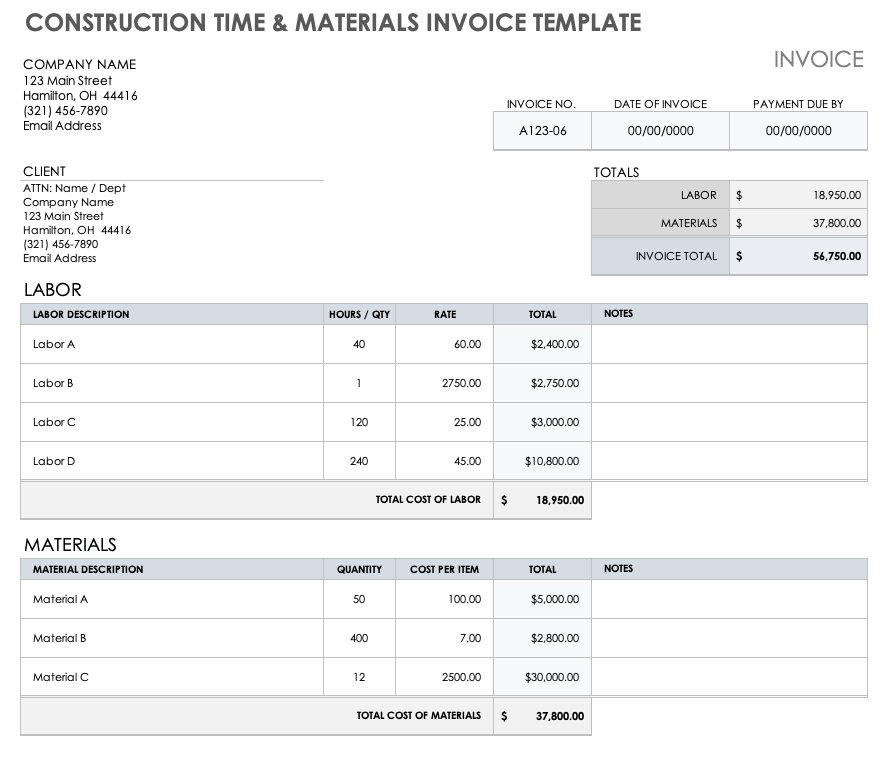Select the $10,800.00 total for Labor D
This screenshot has height=768, width=887.
553,461
